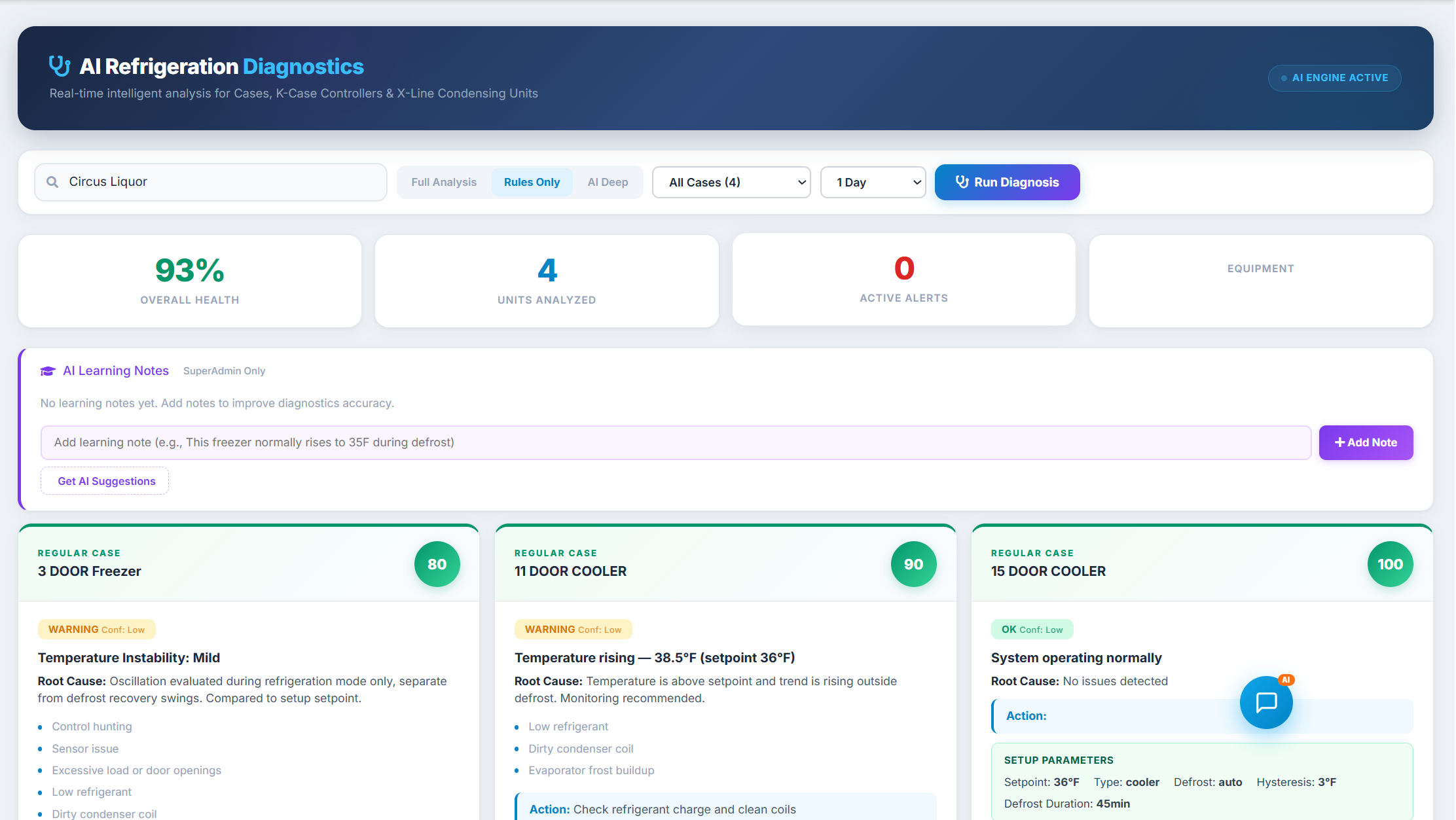Viewport: 1456px width, 820px height.
Task: Open the 1 Day time range dropdown
Action: point(873,182)
